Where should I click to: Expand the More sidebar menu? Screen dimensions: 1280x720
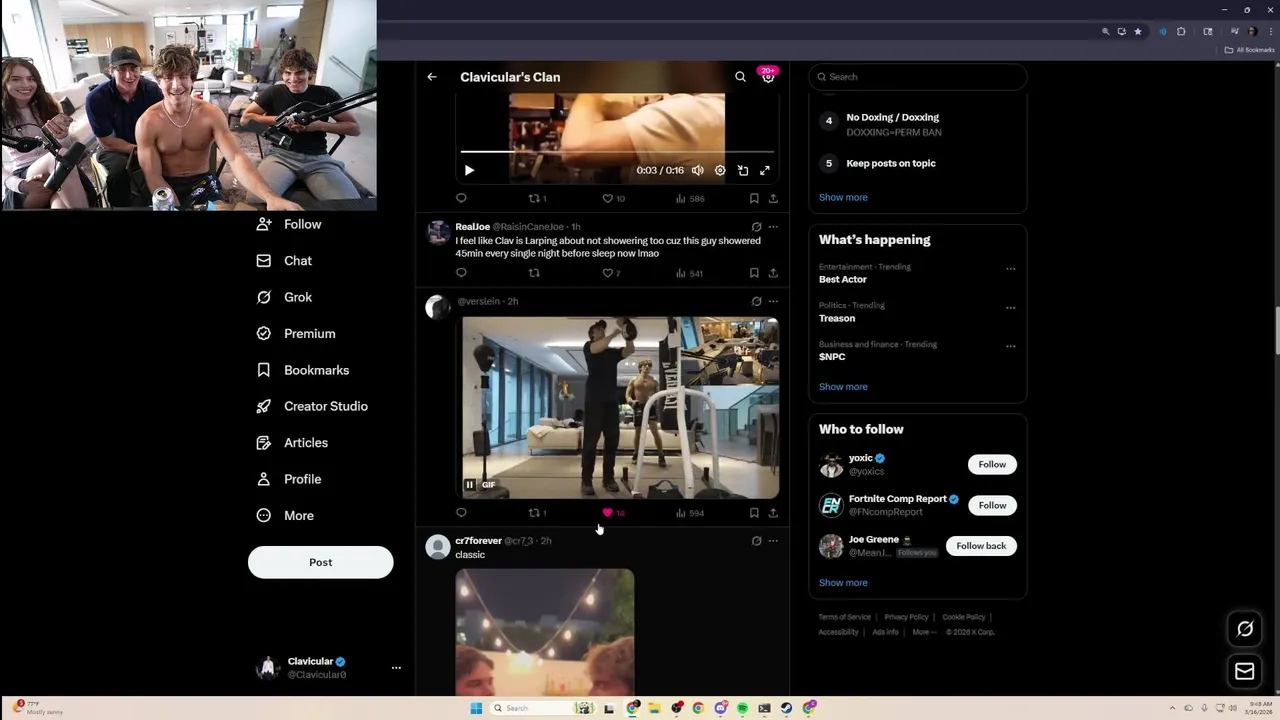click(x=285, y=516)
